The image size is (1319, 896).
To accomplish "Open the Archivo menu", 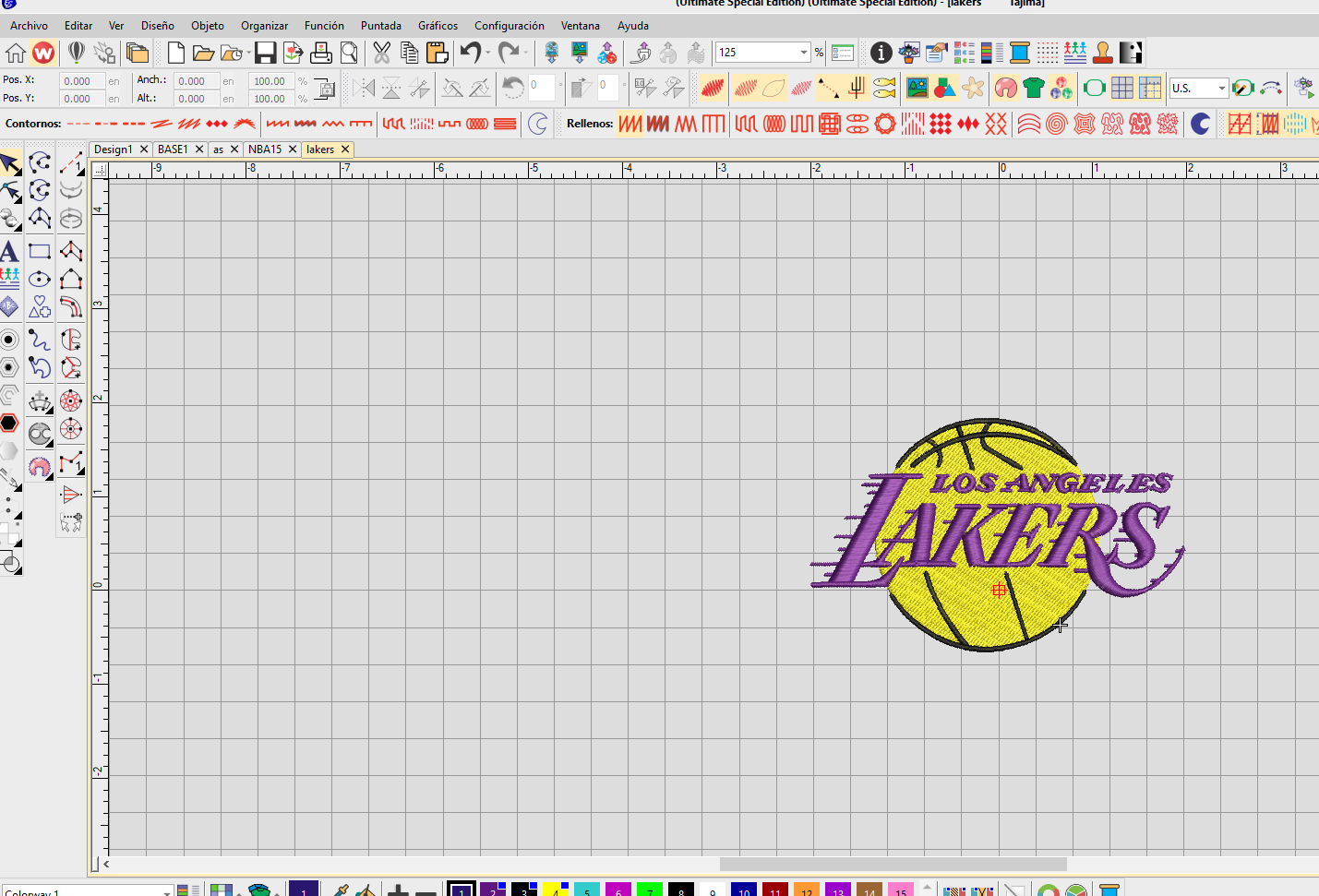I will [30, 26].
